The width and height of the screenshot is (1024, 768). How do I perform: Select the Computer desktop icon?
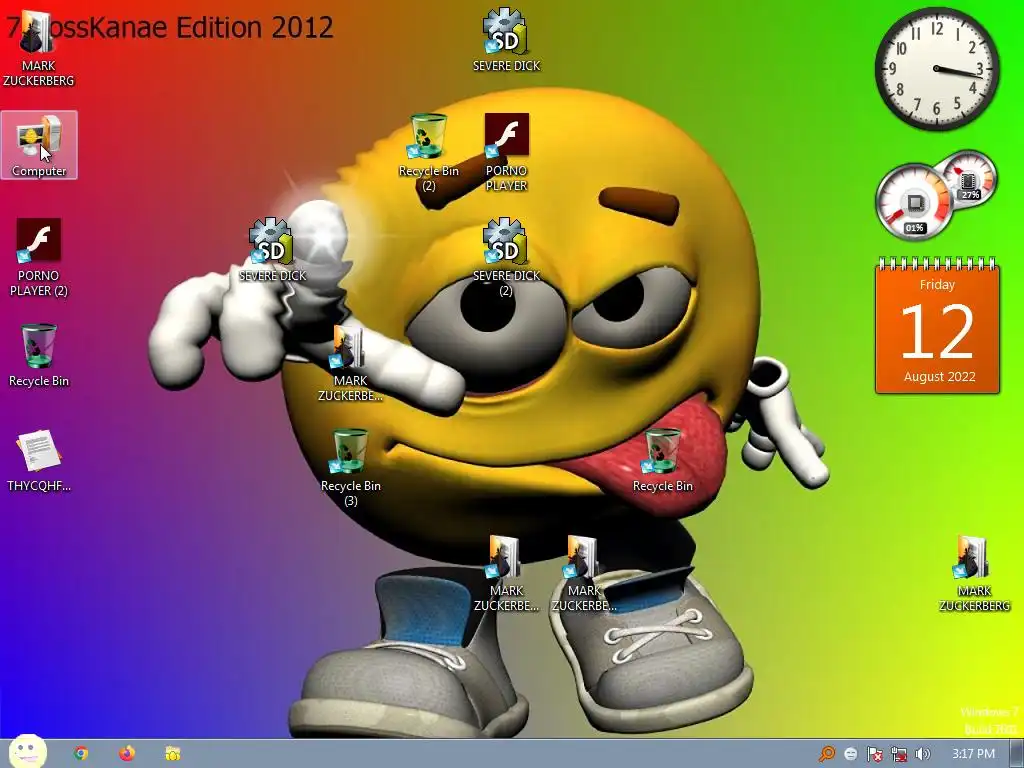39,145
